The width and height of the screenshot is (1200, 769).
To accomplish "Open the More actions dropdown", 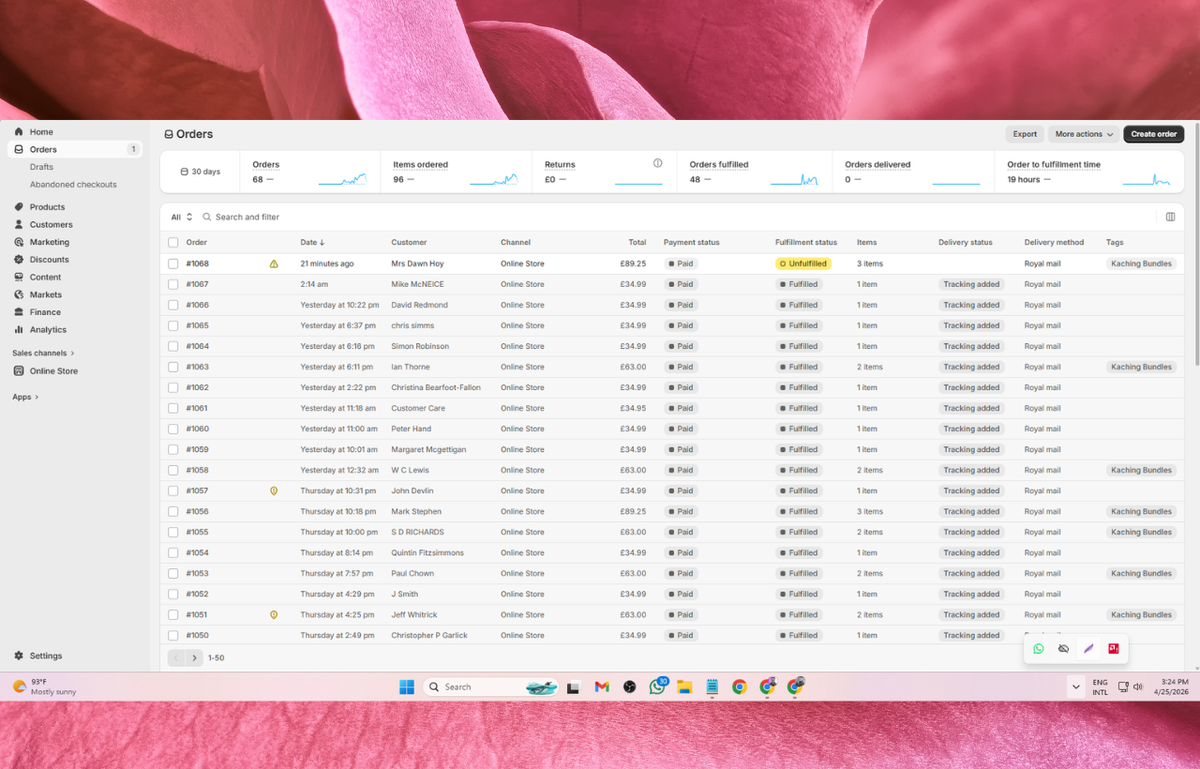I will tap(1084, 134).
